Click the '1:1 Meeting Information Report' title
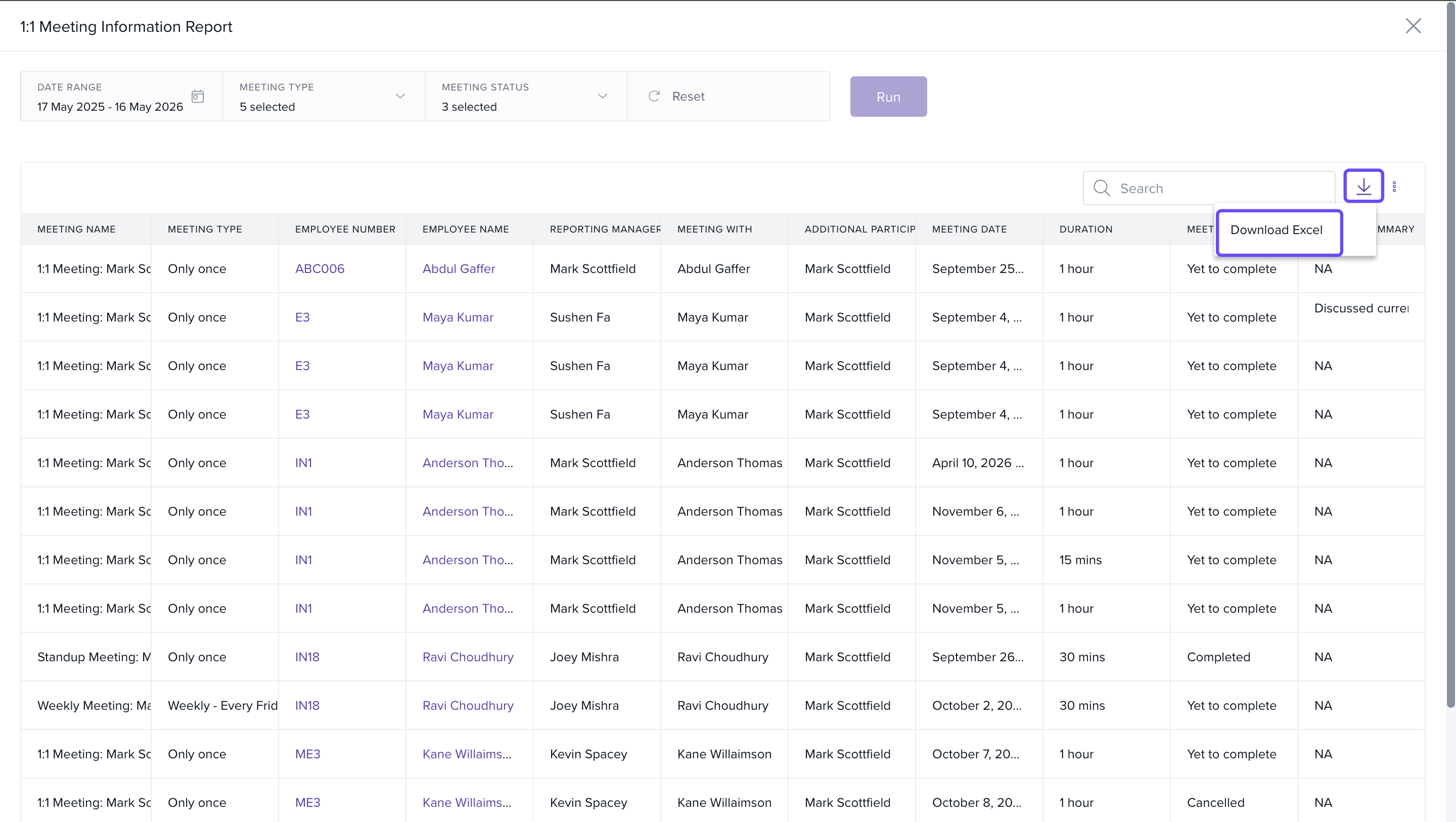This screenshot has height=822, width=1456. click(x=126, y=27)
